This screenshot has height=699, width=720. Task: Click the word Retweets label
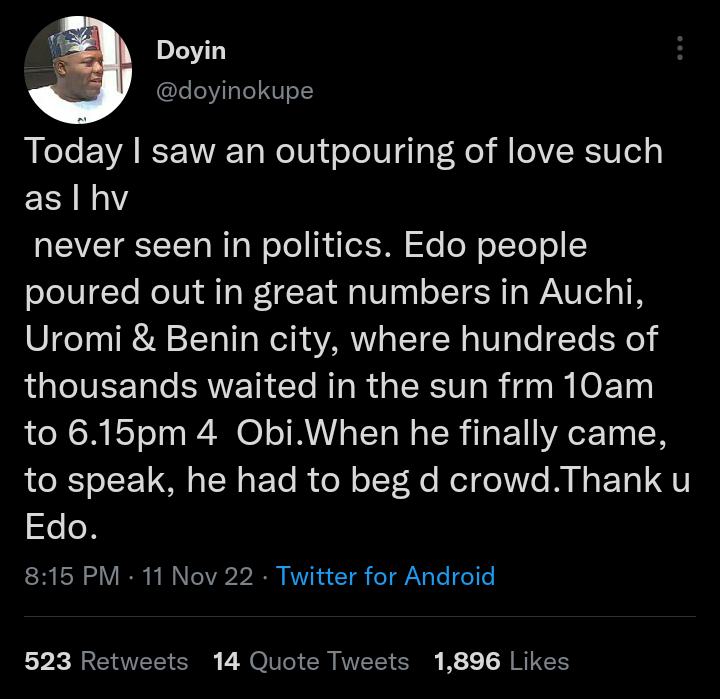pos(135,661)
